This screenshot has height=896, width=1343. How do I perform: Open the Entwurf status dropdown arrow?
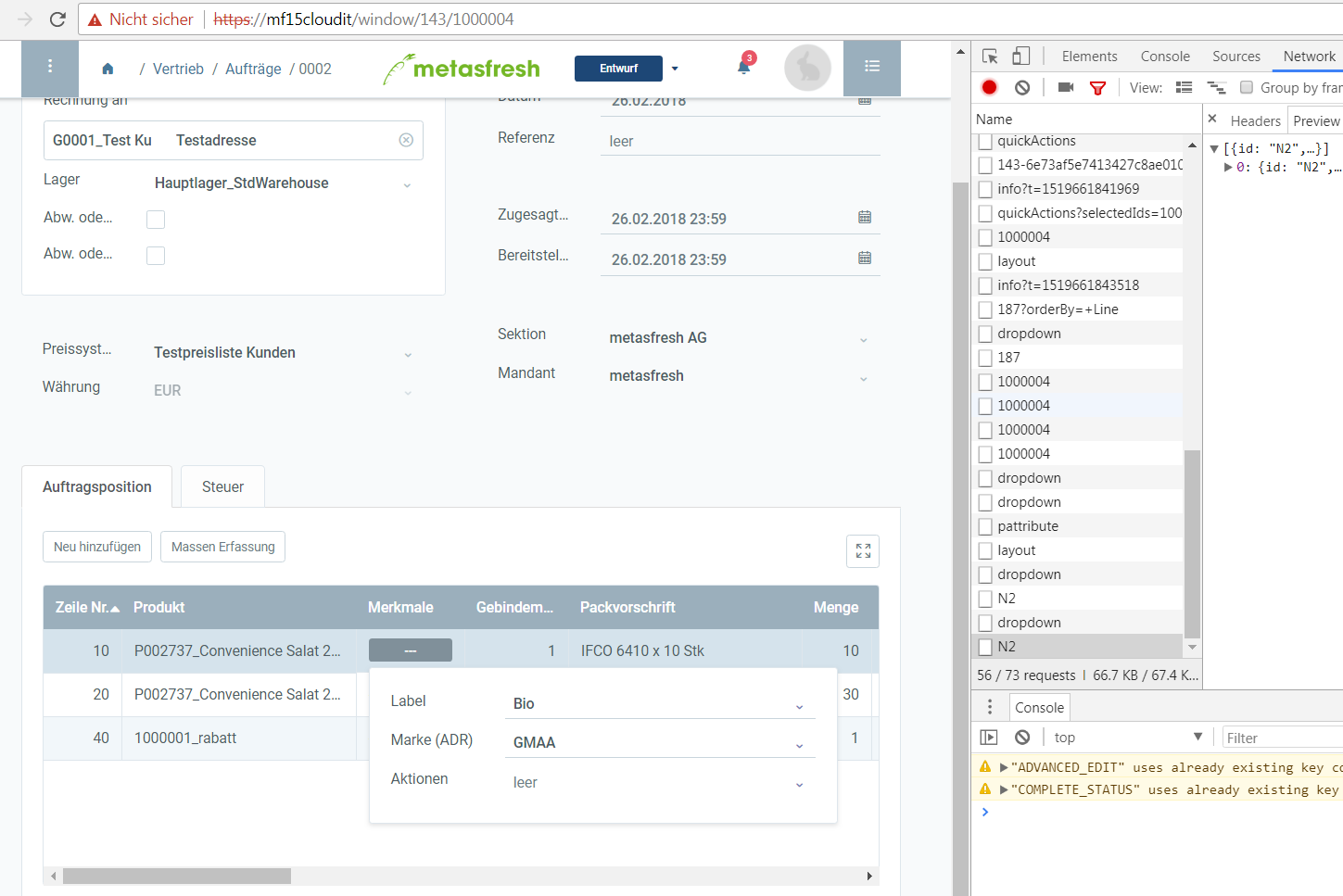pyautogui.click(x=675, y=68)
